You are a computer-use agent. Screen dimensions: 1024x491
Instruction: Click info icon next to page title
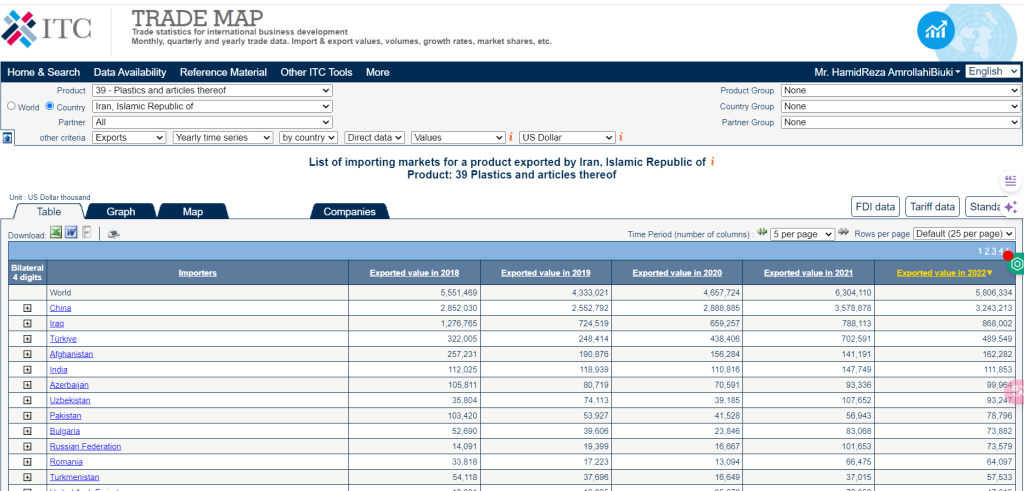point(712,162)
